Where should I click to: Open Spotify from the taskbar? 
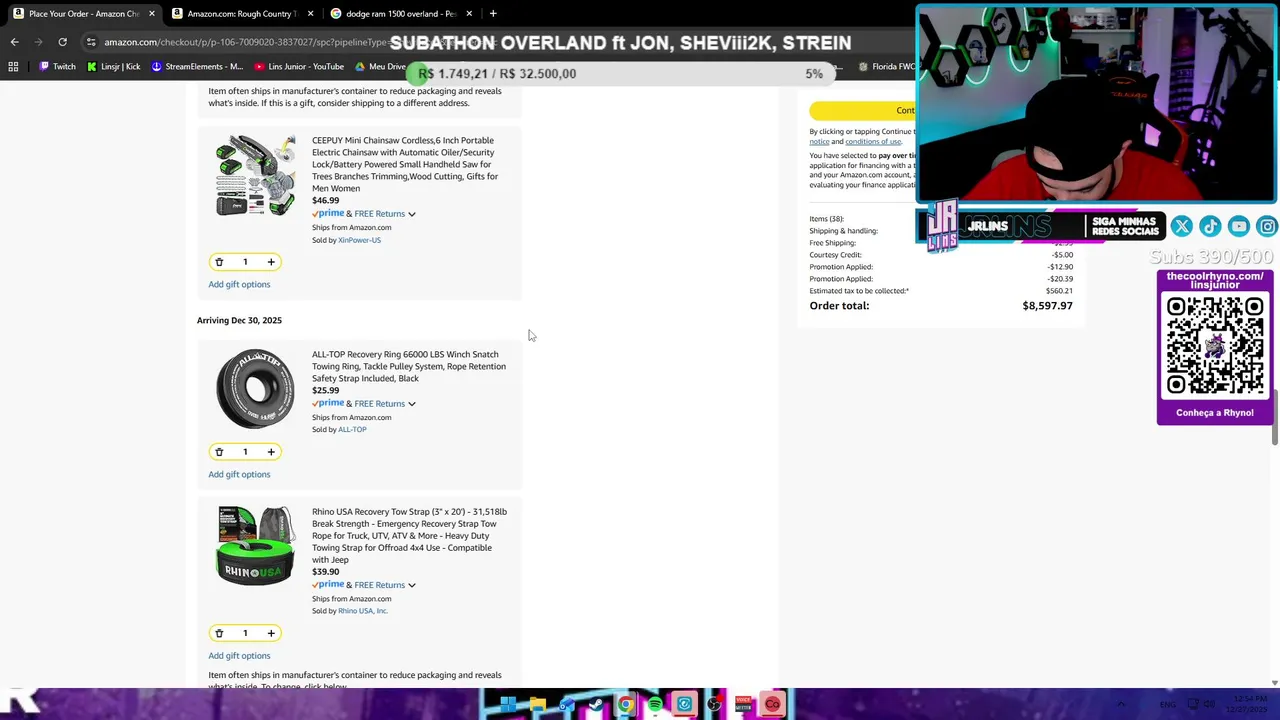(655, 705)
